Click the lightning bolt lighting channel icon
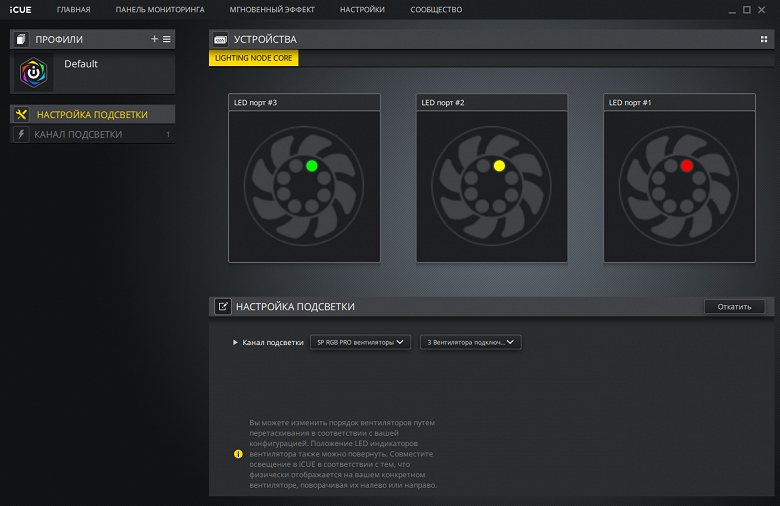Image resolution: width=780 pixels, height=506 pixels. (21, 134)
